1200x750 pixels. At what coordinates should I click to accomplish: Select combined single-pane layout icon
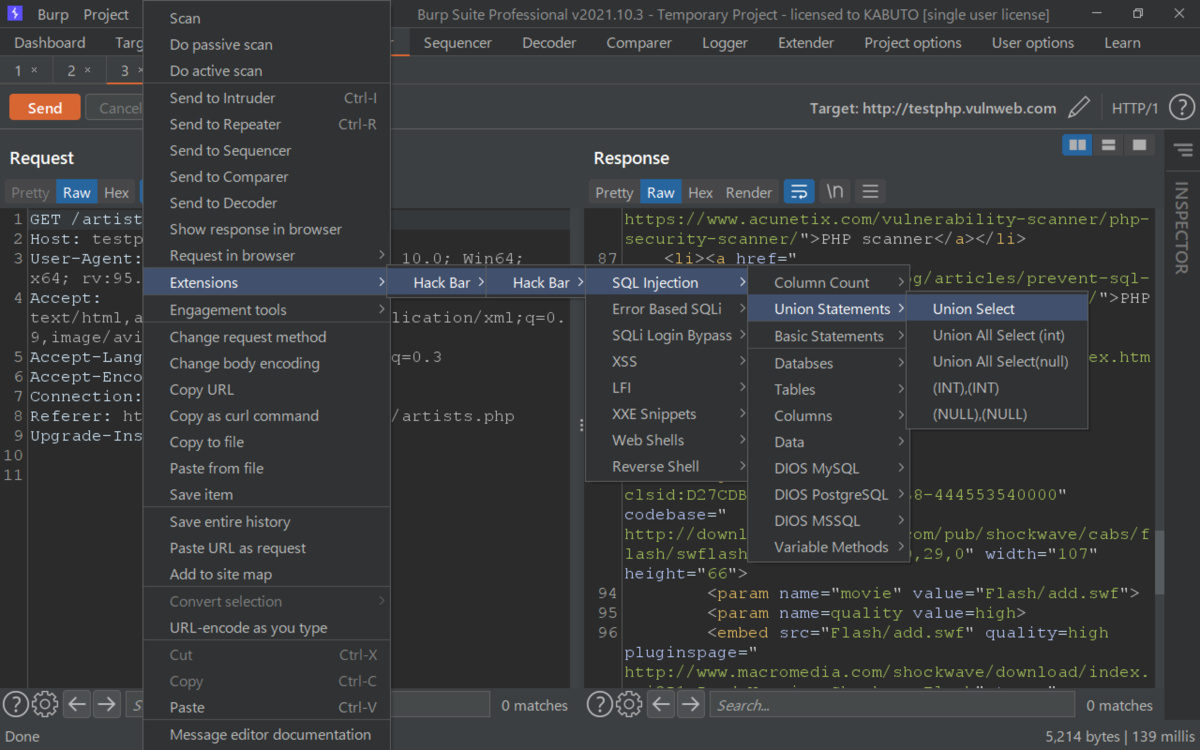pyautogui.click(x=1139, y=145)
